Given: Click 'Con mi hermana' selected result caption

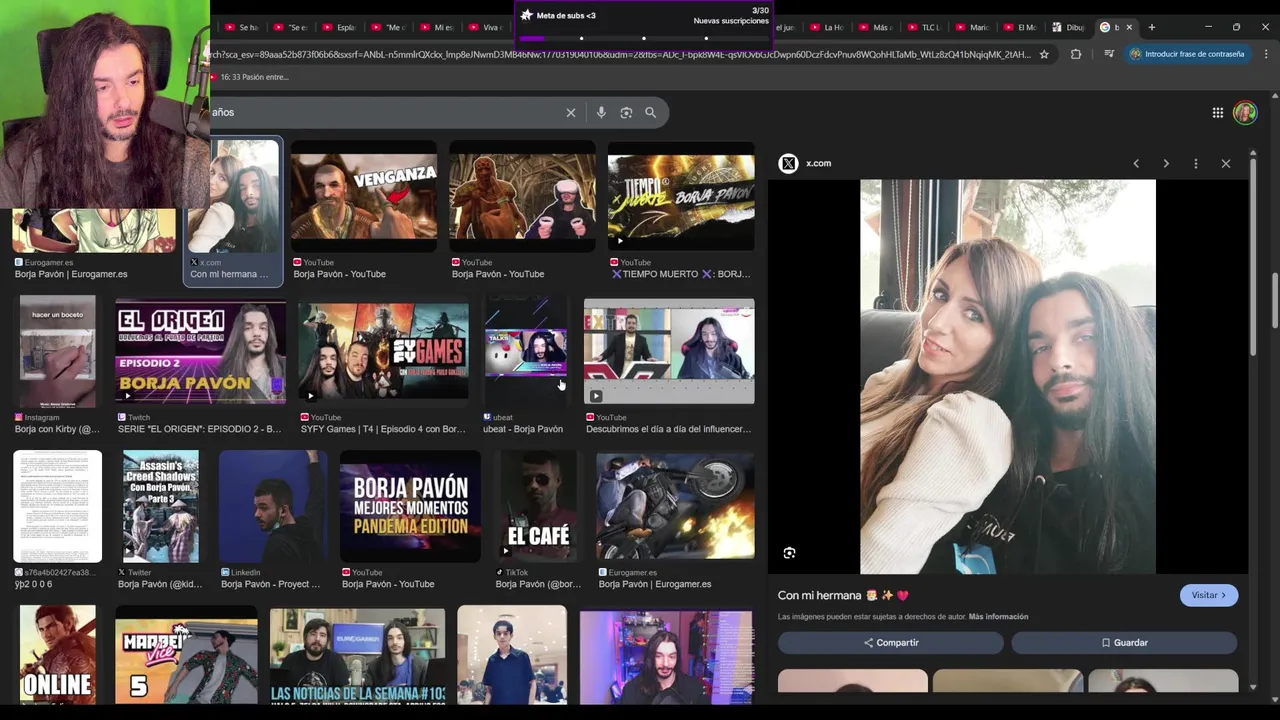Looking at the screenshot, I should click(229, 274).
